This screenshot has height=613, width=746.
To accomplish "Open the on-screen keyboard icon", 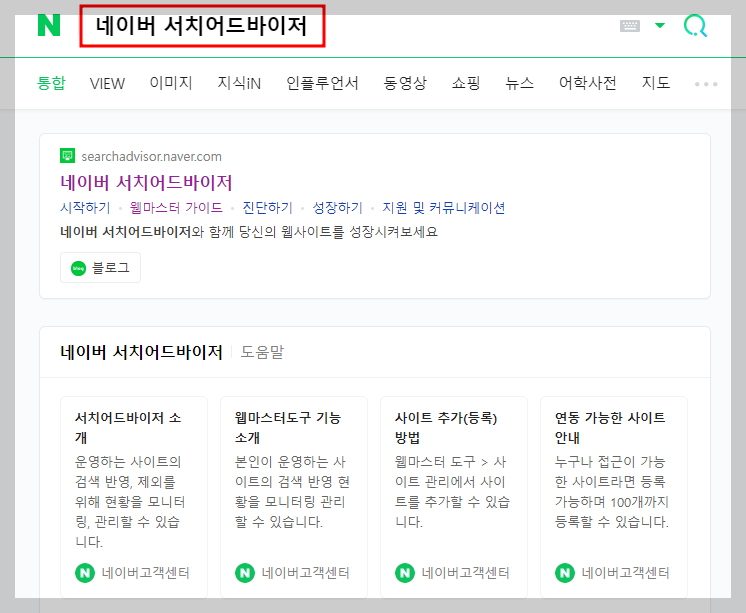I will point(630,26).
